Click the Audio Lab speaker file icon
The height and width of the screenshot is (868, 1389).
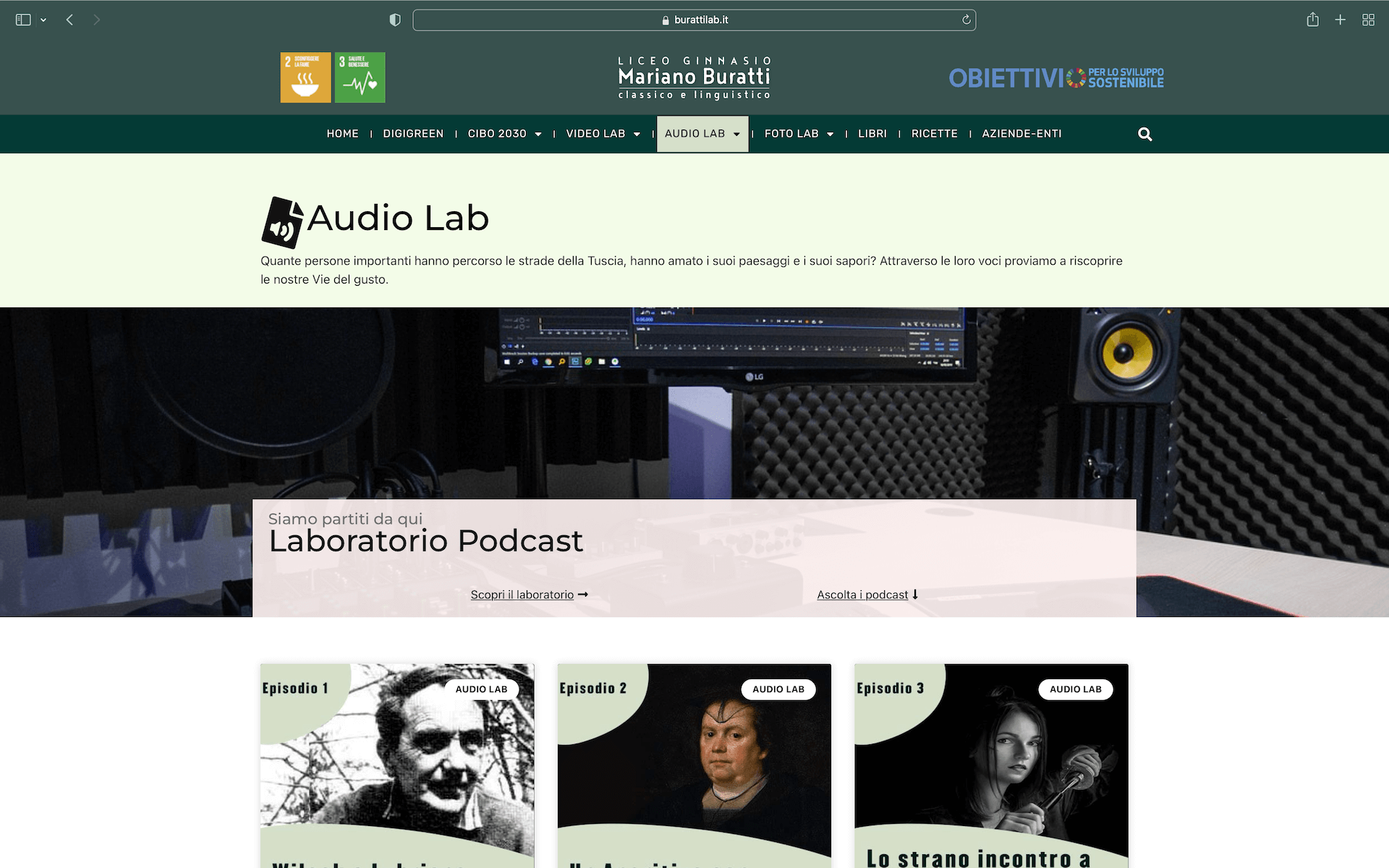(x=282, y=223)
